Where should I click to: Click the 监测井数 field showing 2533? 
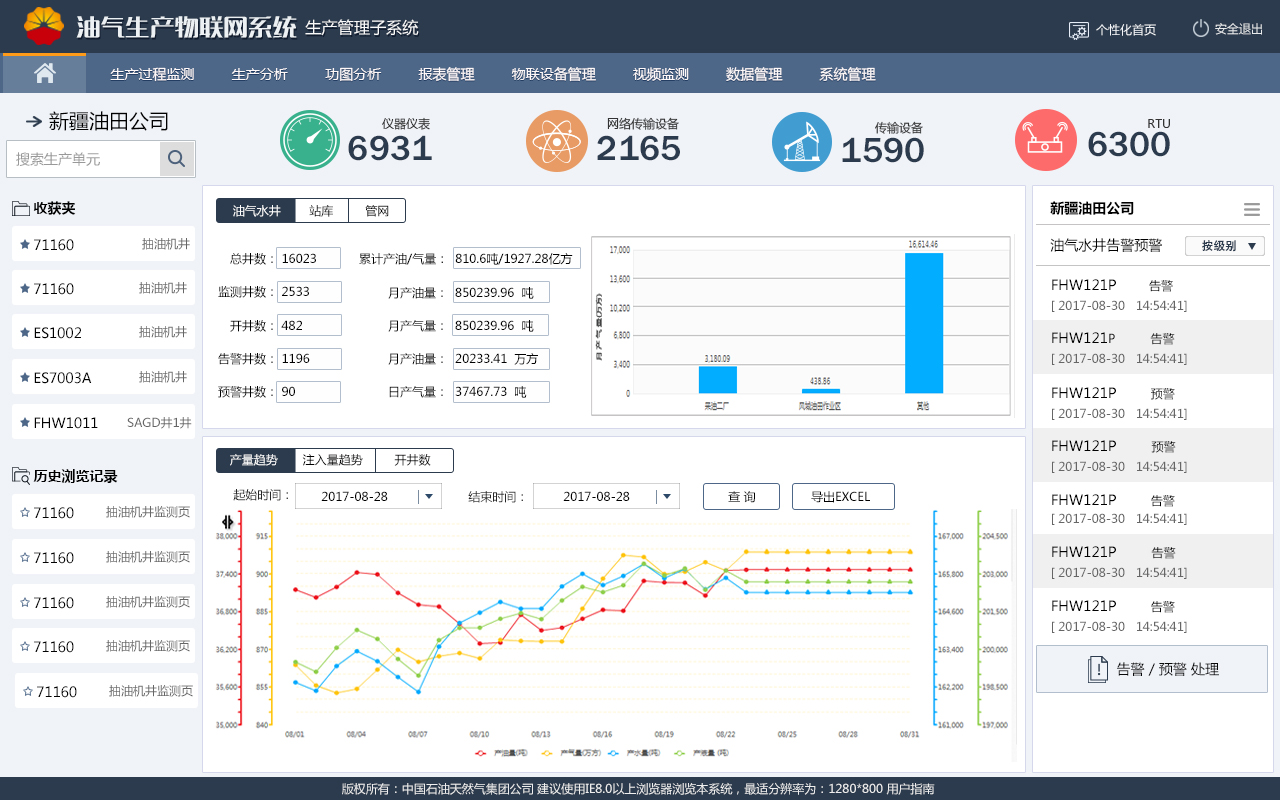[x=309, y=292]
